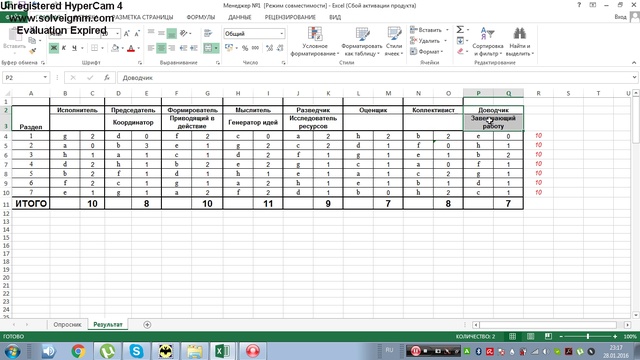Click the Paste button
The height and width of the screenshot is (360, 640).
(14, 41)
